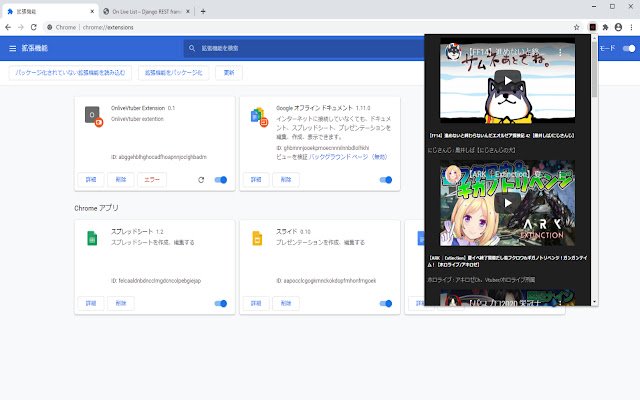Click the OnliveVtuber Extension ID text

pyautogui.click(x=159, y=157)
